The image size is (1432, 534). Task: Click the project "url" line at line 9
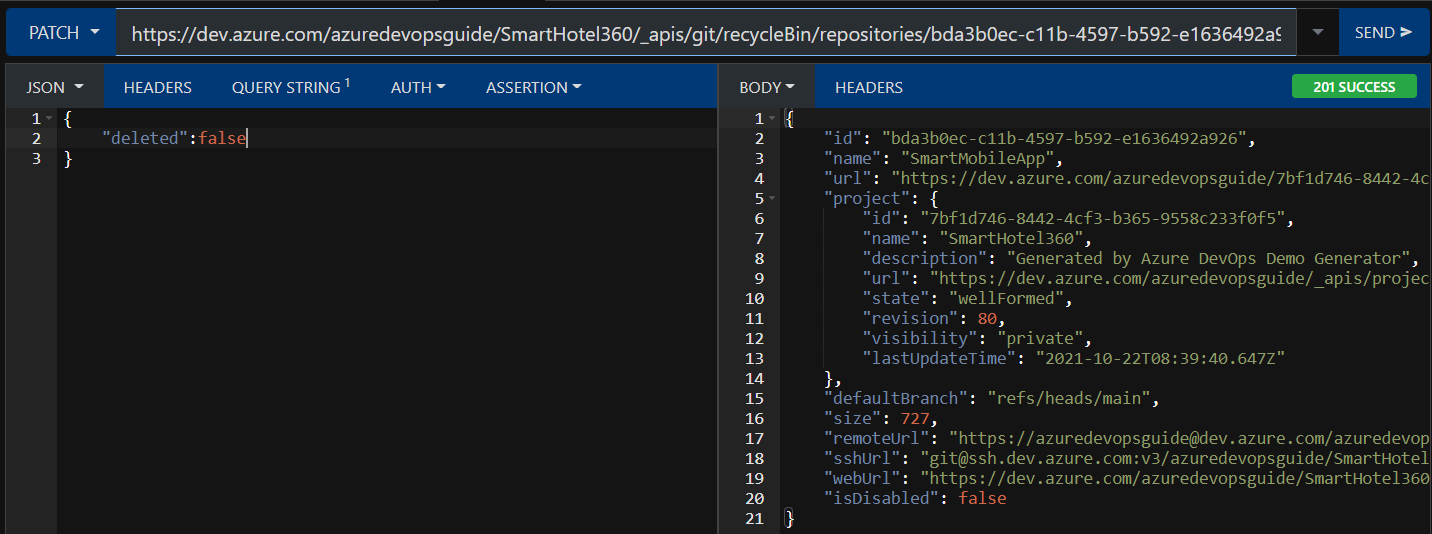coord(1147,278)
